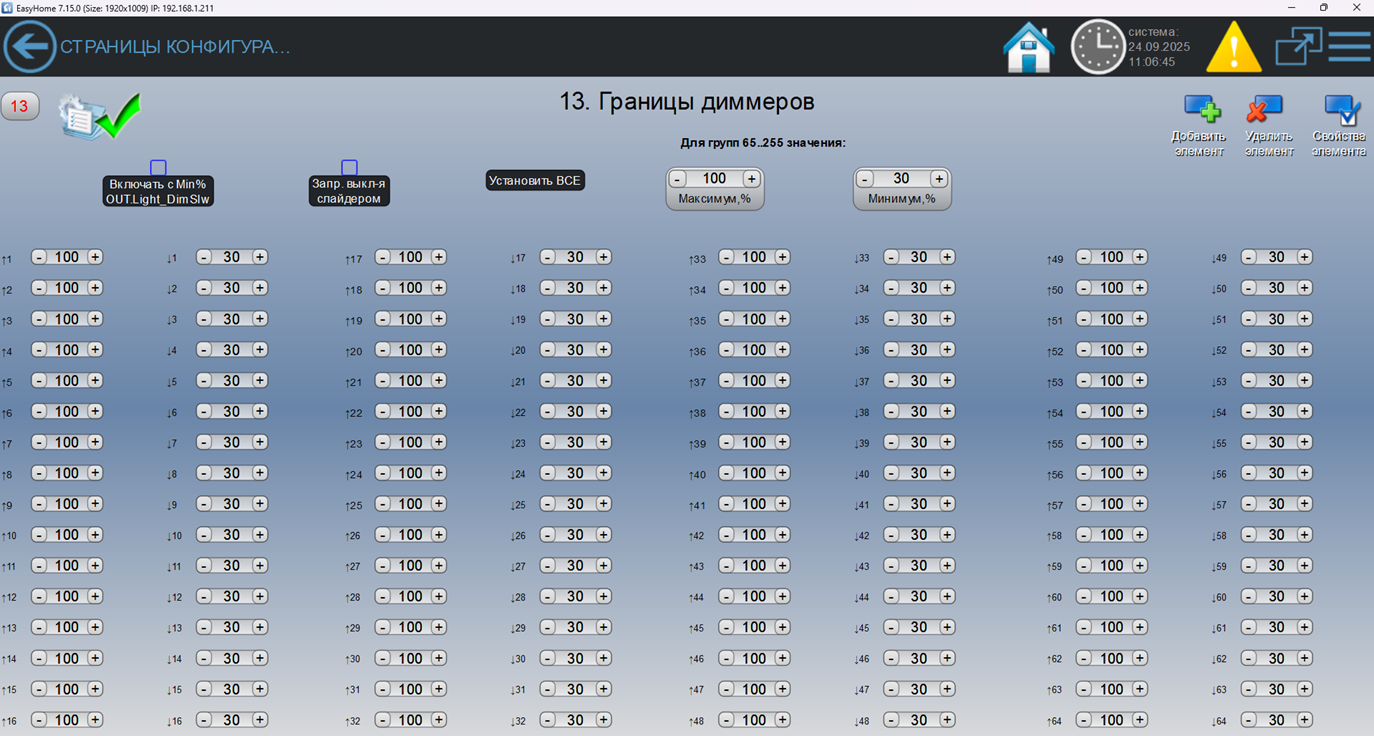Click the system clock icon

(1097, 47)
